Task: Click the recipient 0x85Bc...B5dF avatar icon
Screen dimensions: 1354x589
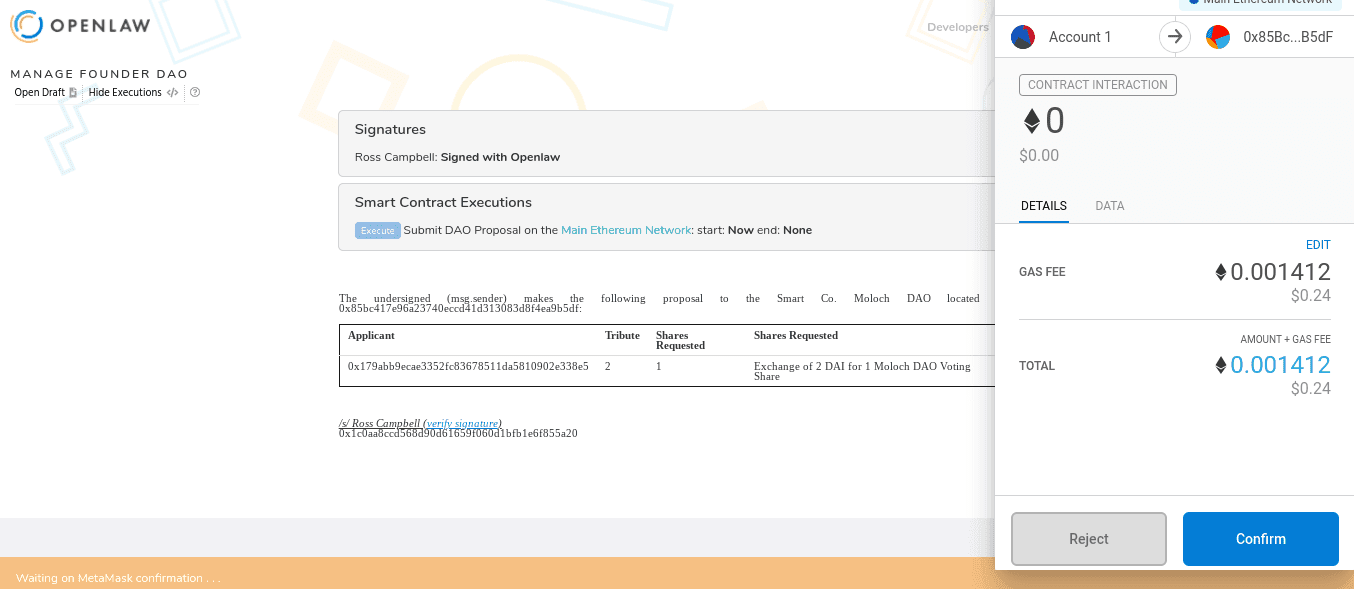Action: (x=1218, y=37)
